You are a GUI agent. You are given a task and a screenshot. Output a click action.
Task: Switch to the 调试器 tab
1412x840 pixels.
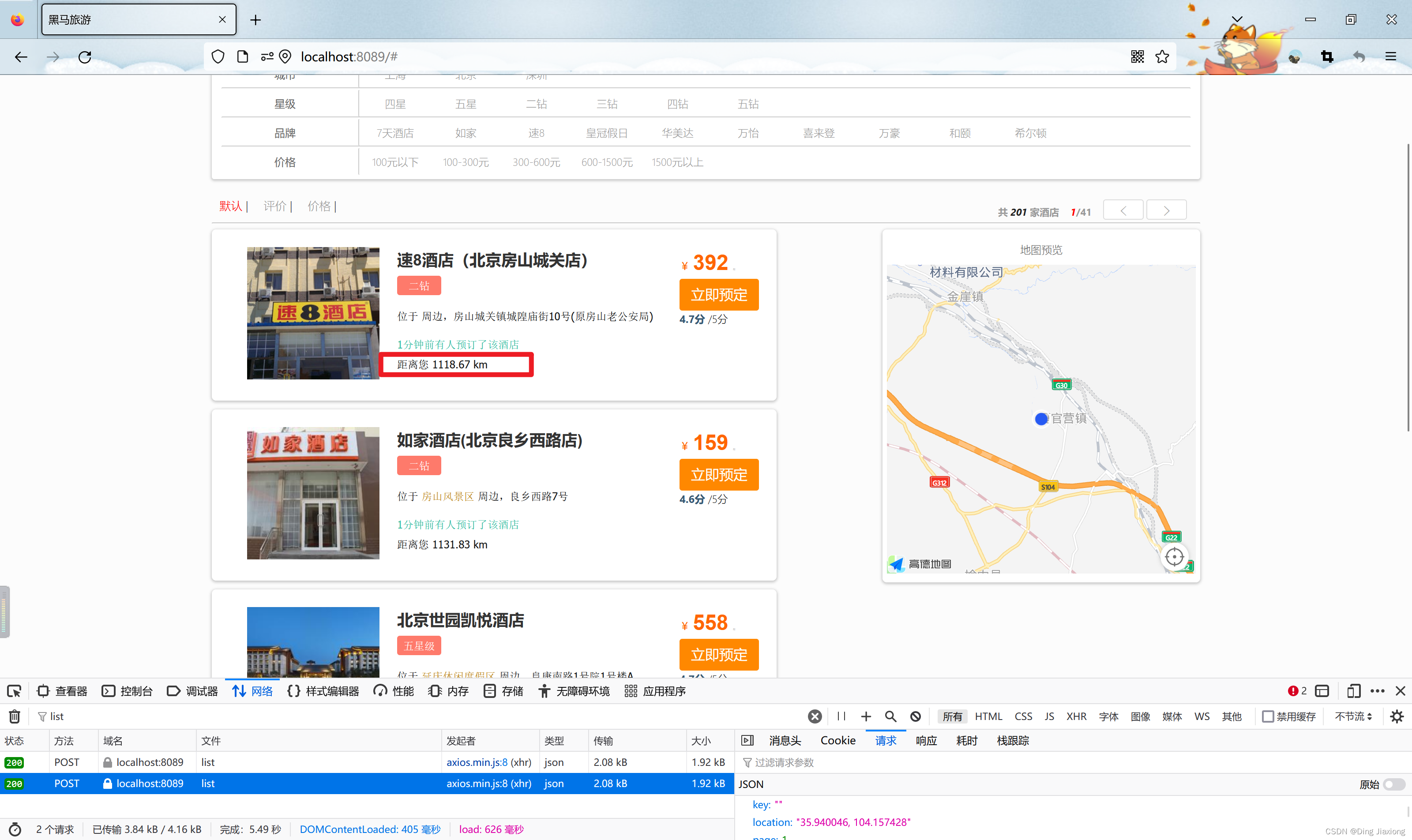[192, 691]
